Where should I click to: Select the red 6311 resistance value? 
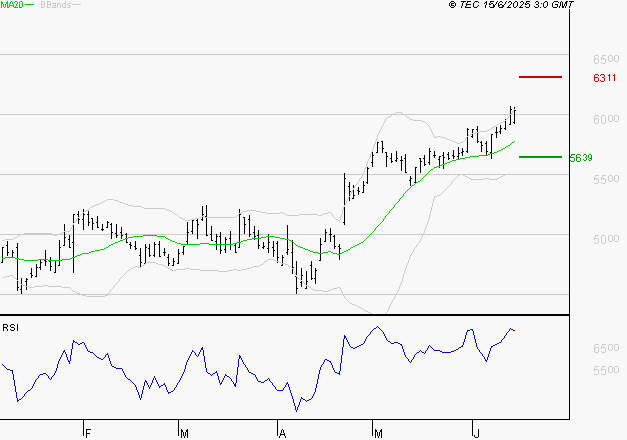pyautogui.click(x=604, y=78)
